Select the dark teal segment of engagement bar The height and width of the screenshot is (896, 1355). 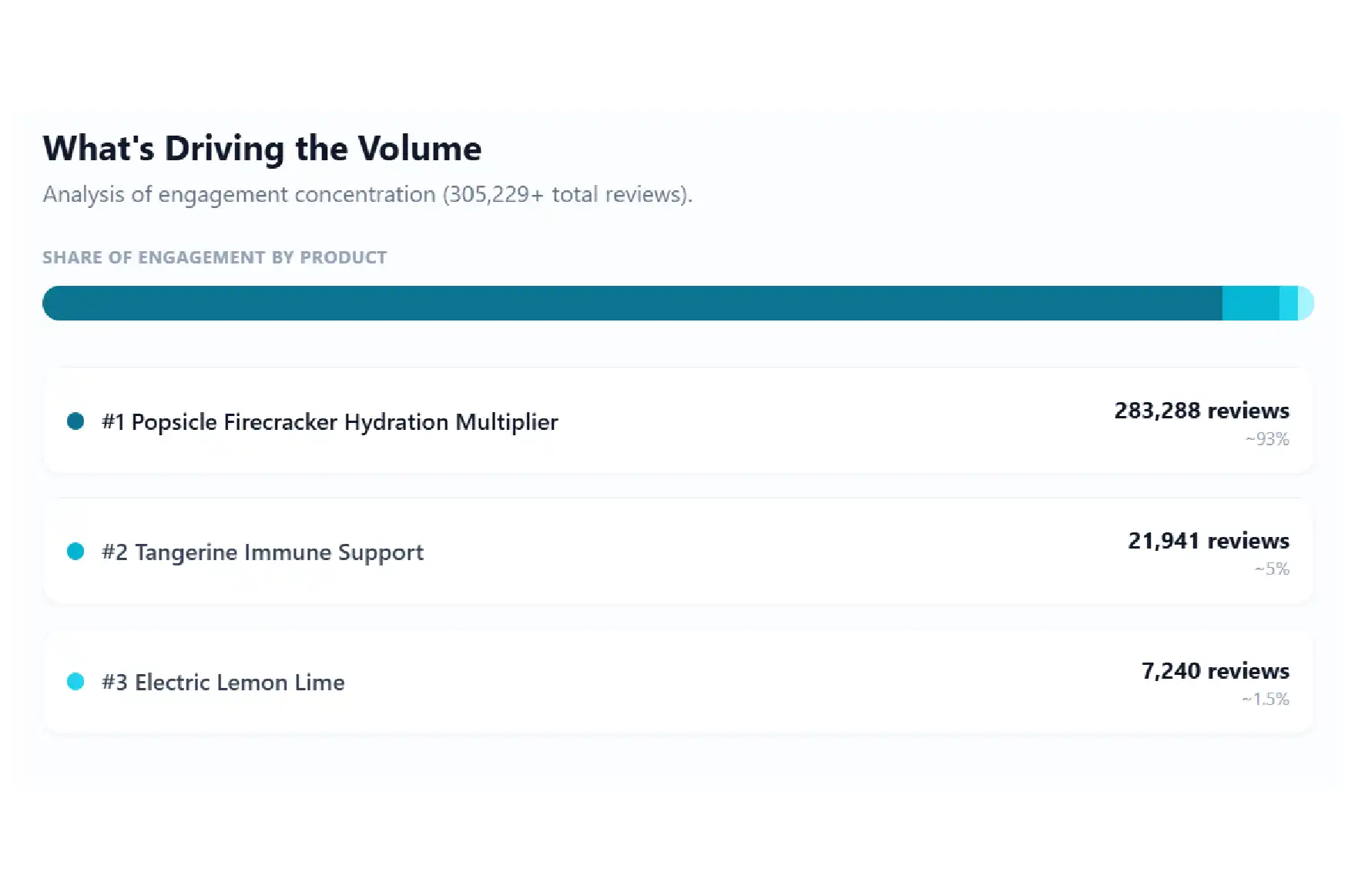click(x=632, y=303)
